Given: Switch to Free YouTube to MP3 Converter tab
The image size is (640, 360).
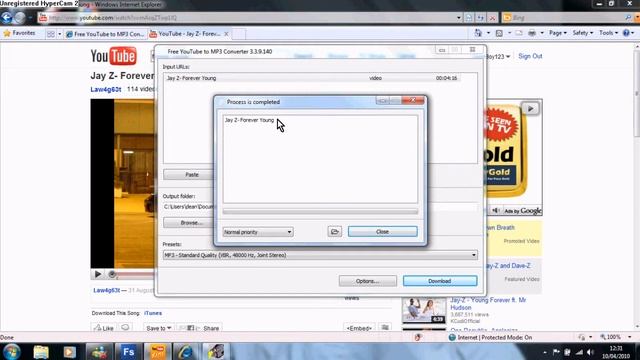Looking at the screenshot, I should coord(105,34).
